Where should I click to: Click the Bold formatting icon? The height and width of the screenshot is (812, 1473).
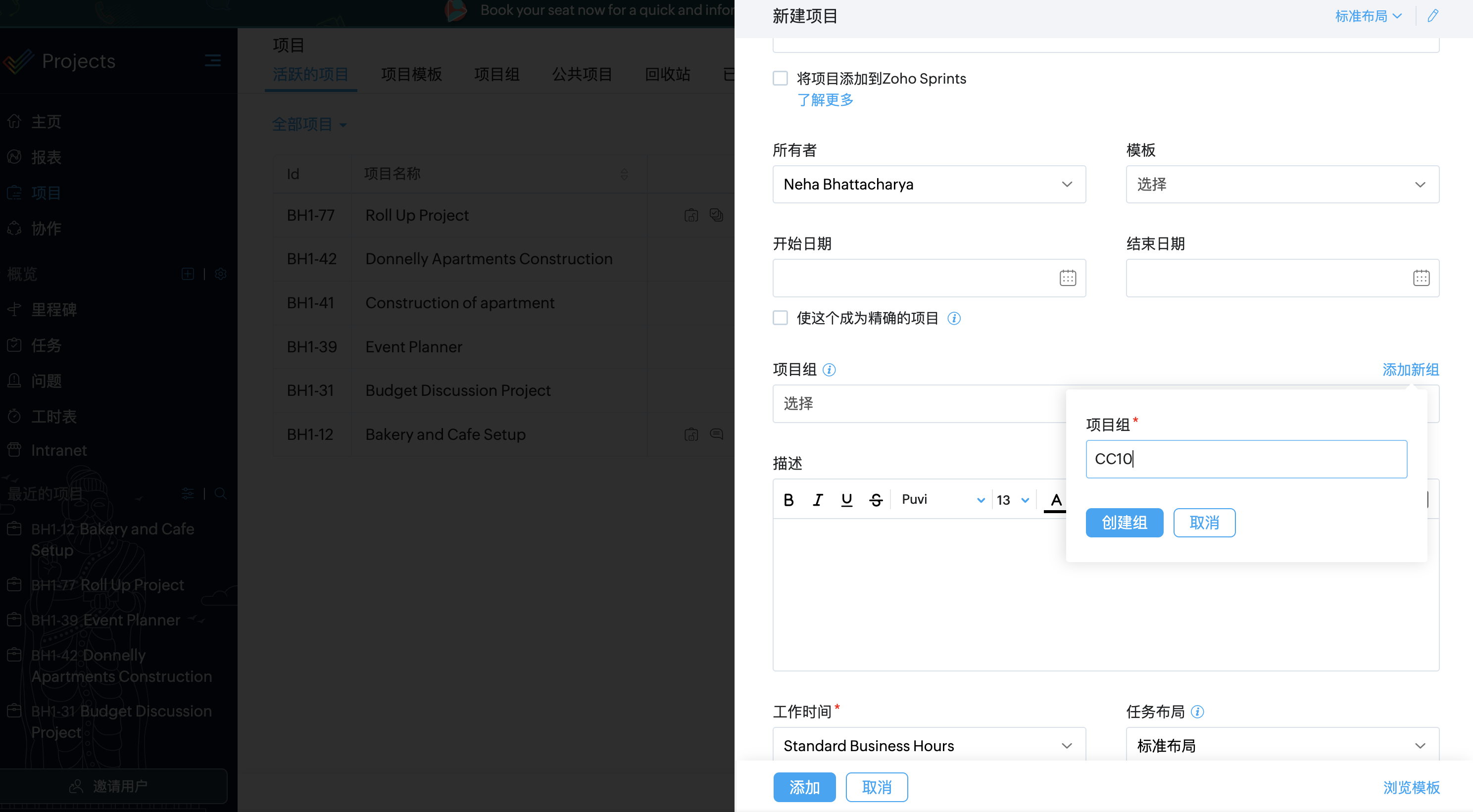coord(788,500)
